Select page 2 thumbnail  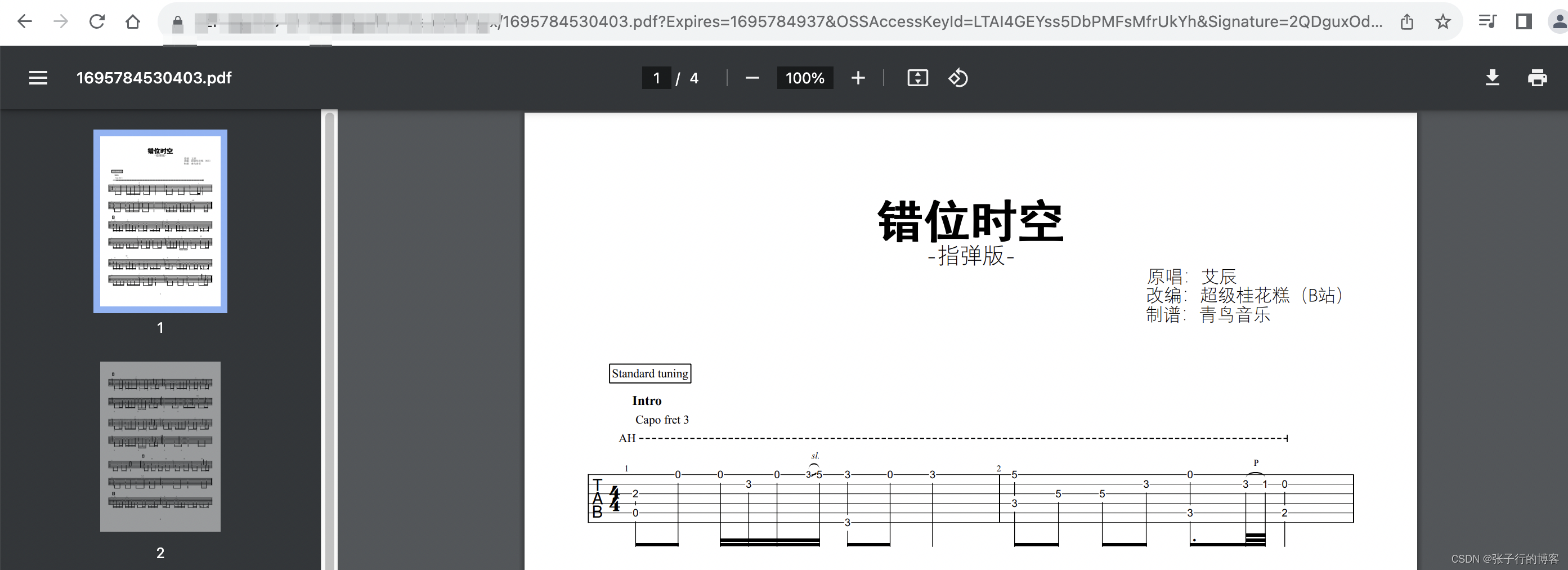click(x=160, y=447)
